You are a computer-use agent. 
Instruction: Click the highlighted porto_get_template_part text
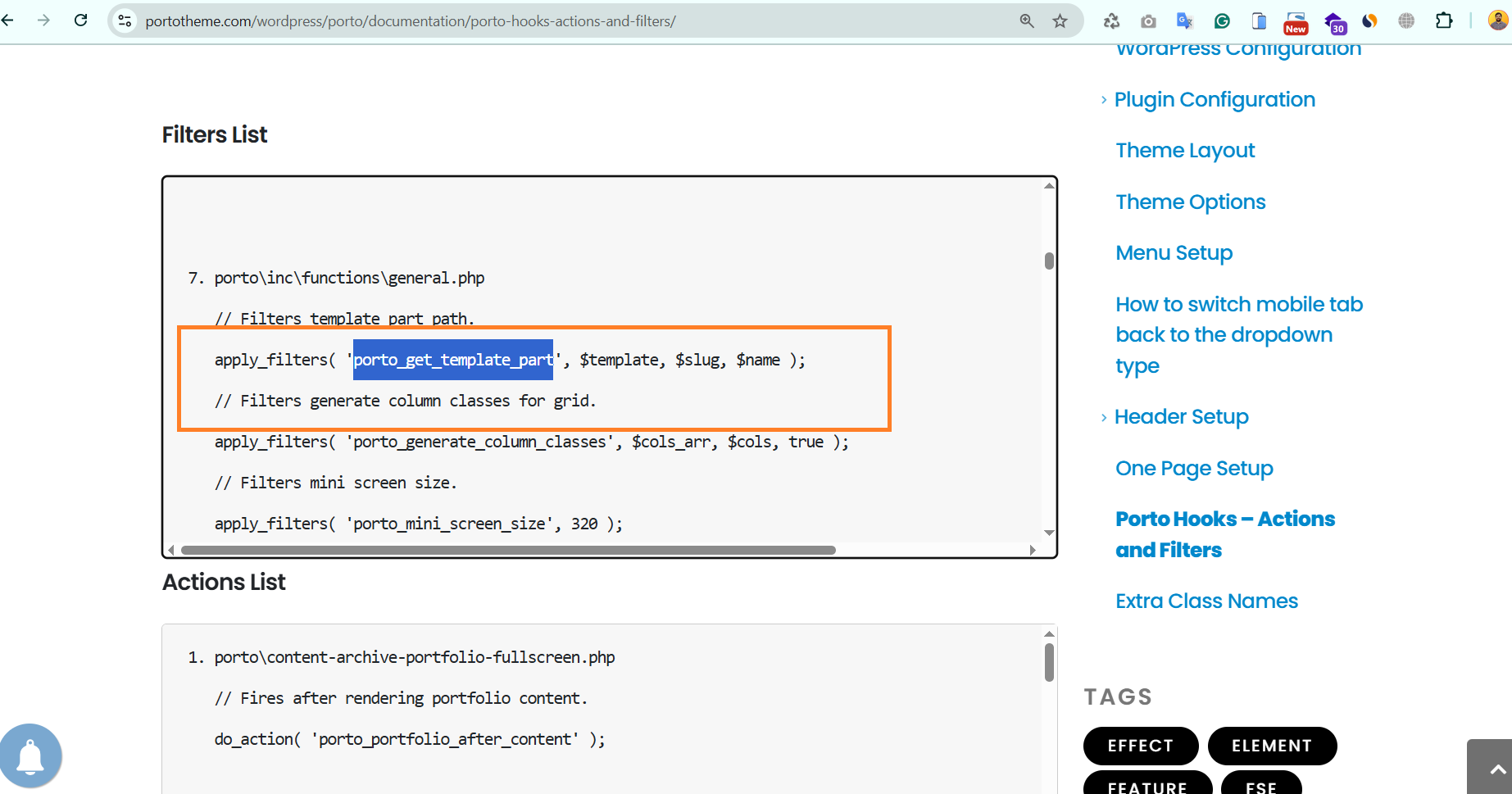pyautogui.click(x=453, y=360)
